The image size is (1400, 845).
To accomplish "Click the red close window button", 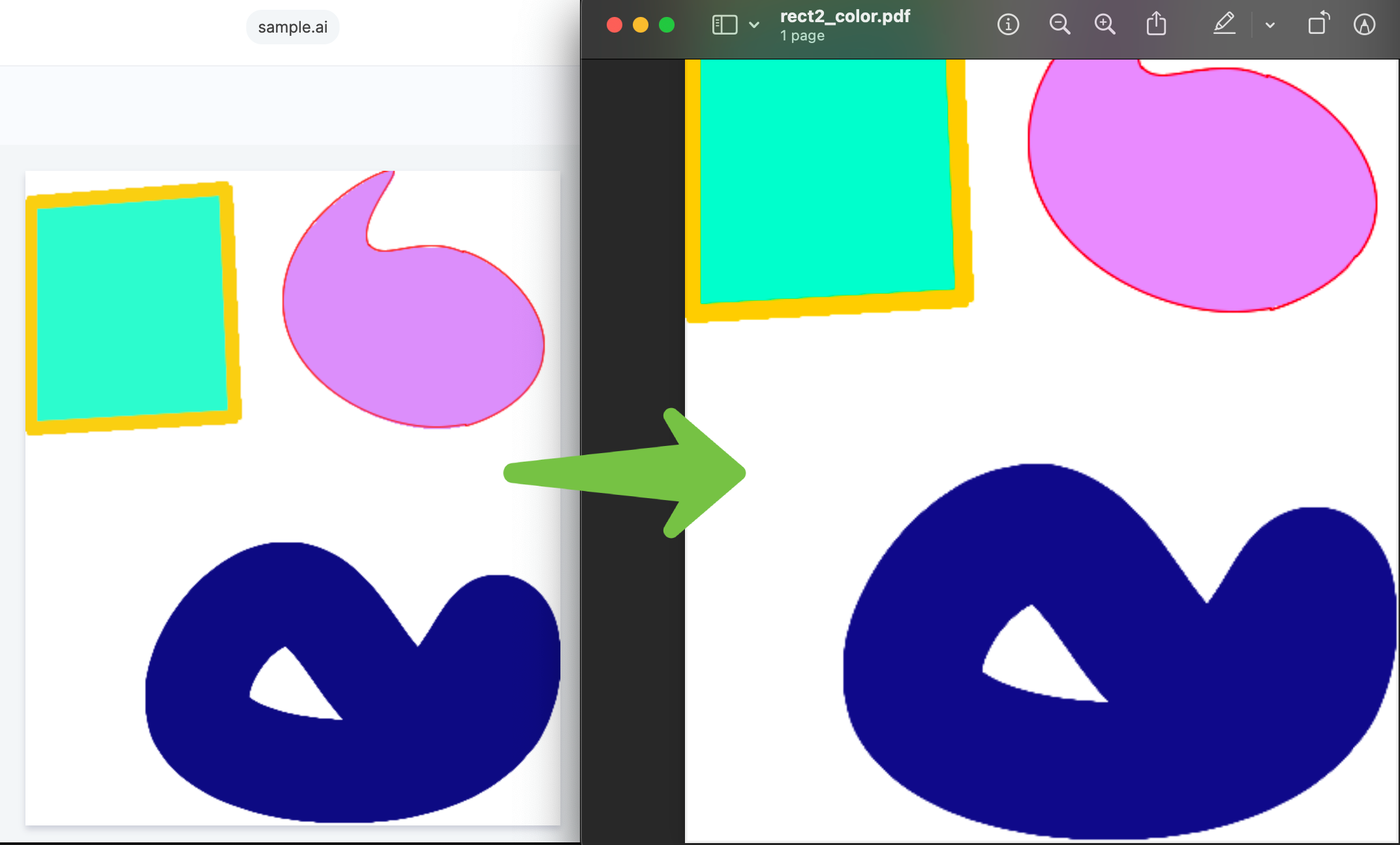I will pos(615,25).
